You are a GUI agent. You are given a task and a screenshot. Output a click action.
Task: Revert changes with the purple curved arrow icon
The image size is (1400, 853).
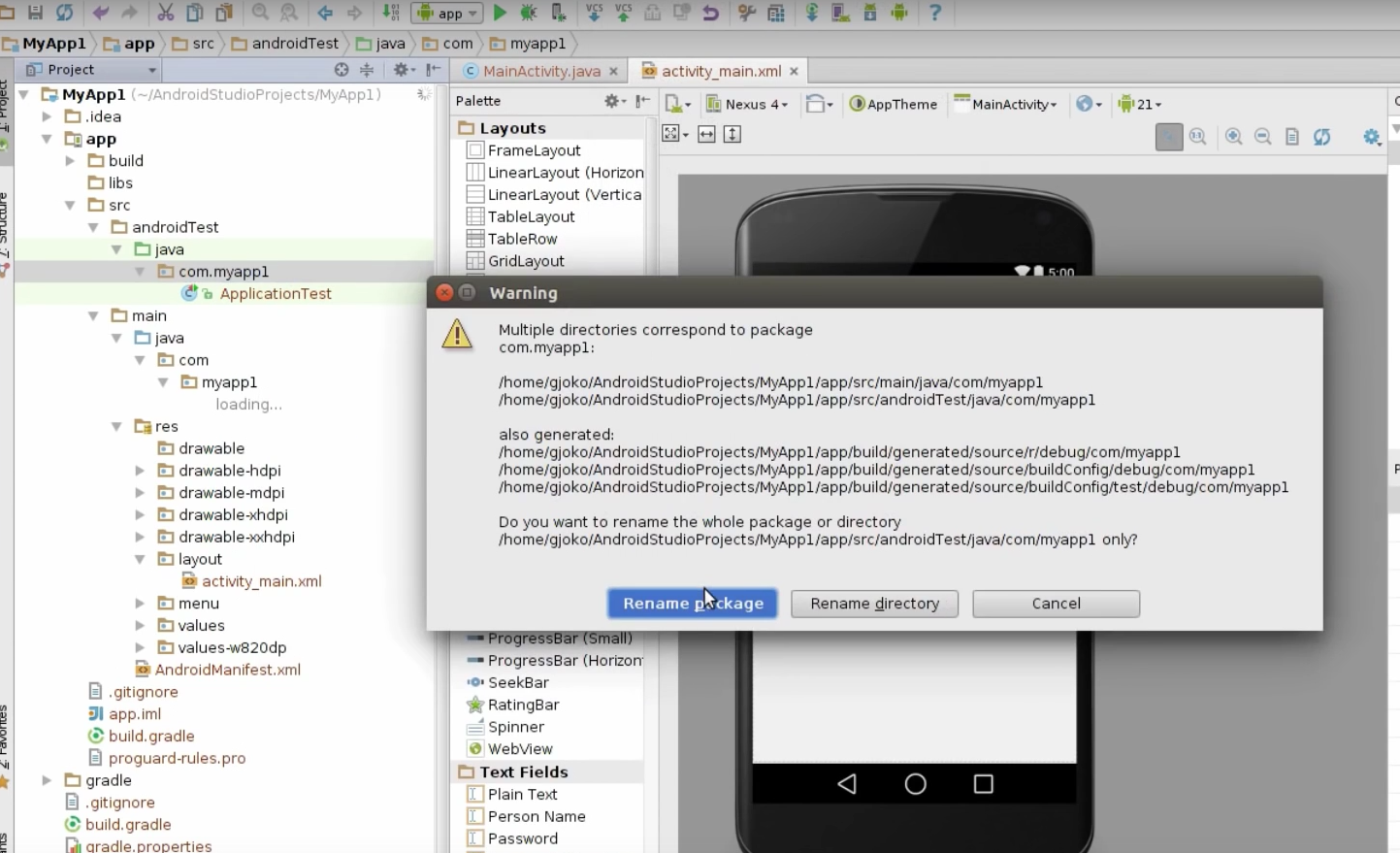tap(710, 13)
